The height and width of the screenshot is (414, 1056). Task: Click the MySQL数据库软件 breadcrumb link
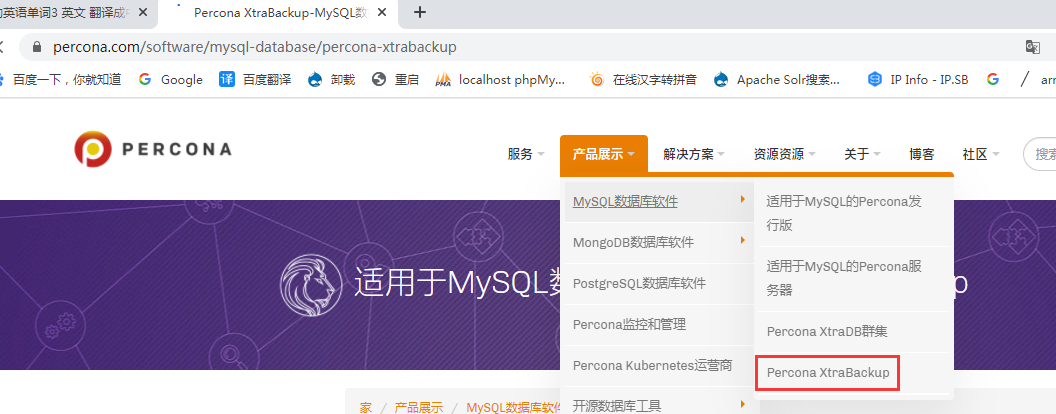coord(514,407)
